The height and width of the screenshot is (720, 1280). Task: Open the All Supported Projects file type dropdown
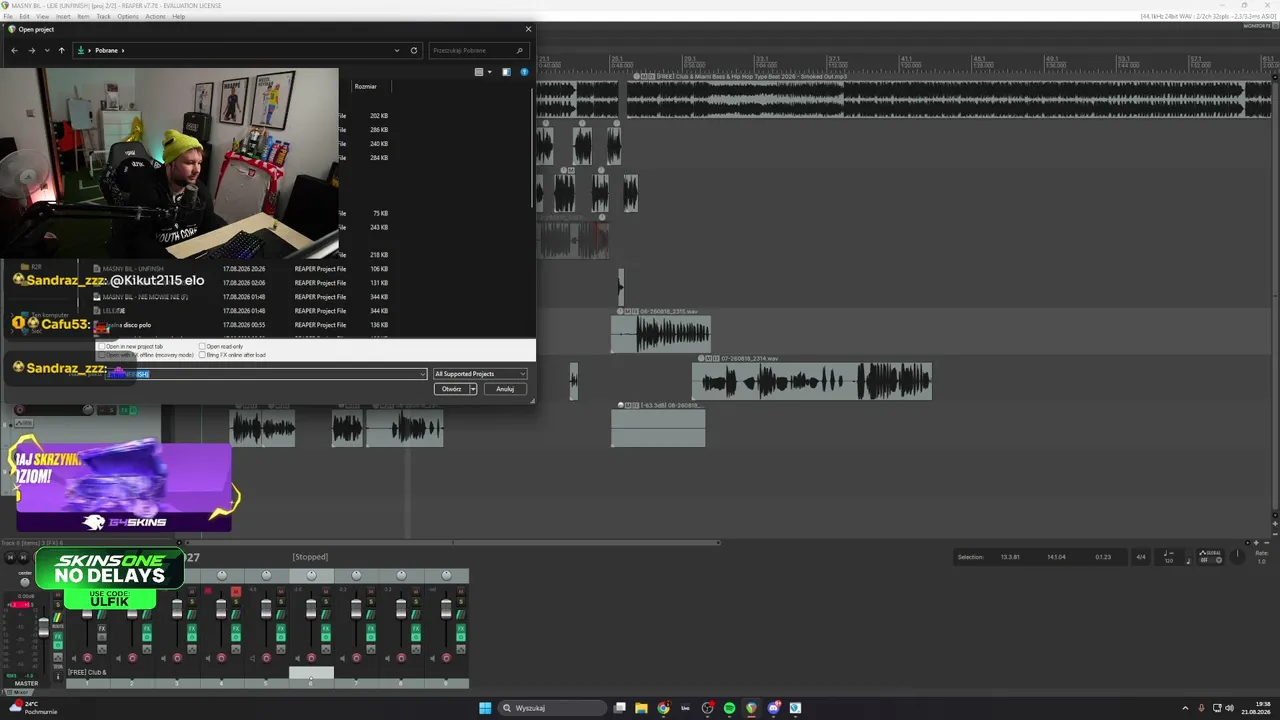pyautogui.click(x=480, y=374)
